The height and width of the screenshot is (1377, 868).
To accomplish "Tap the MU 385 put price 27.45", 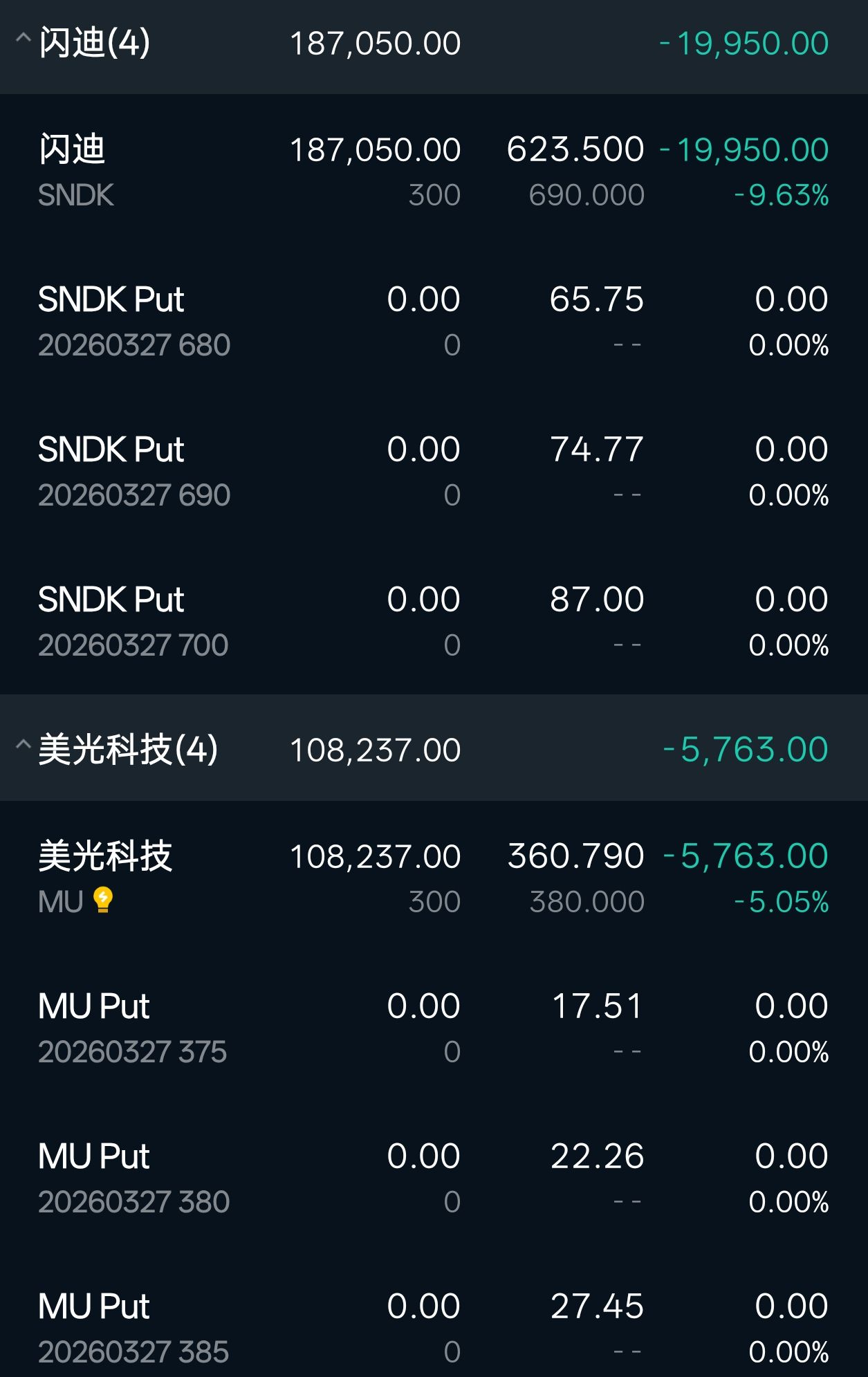I will (x=597, y=1306).
